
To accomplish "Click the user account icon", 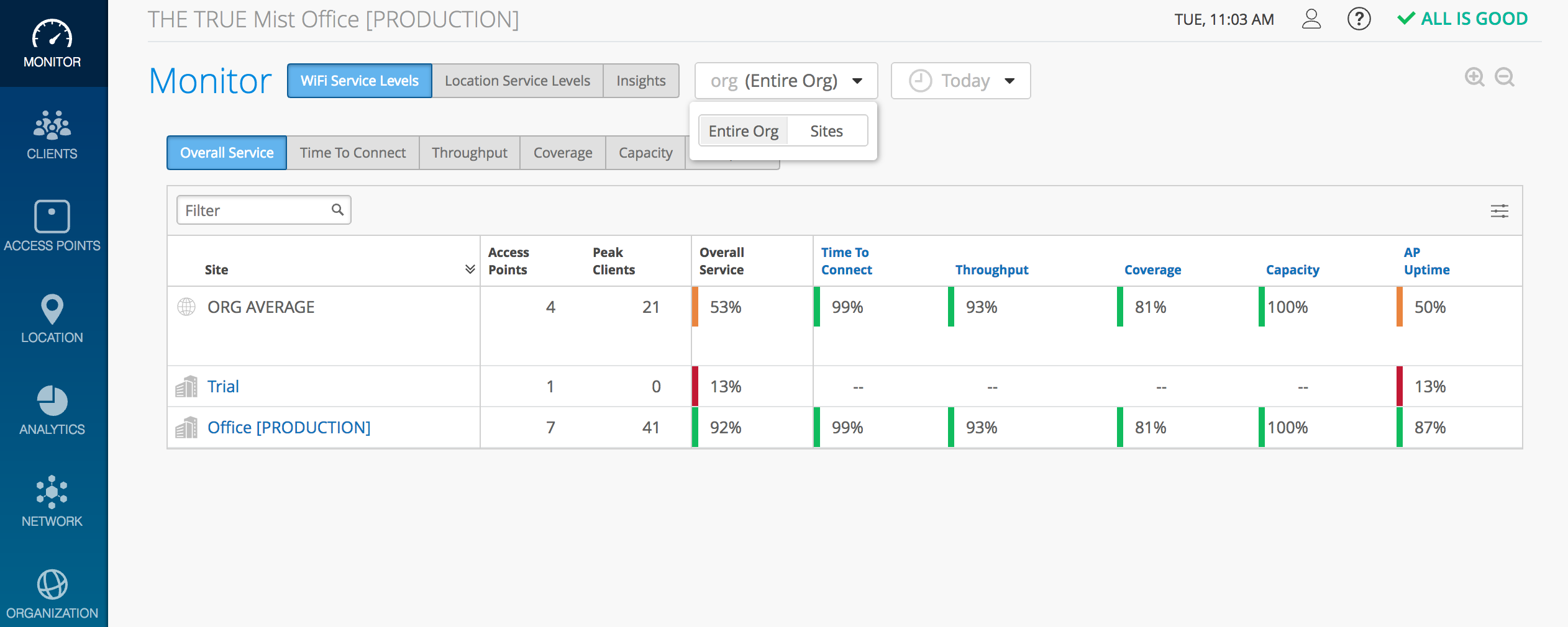I will tap(1311, 19).
